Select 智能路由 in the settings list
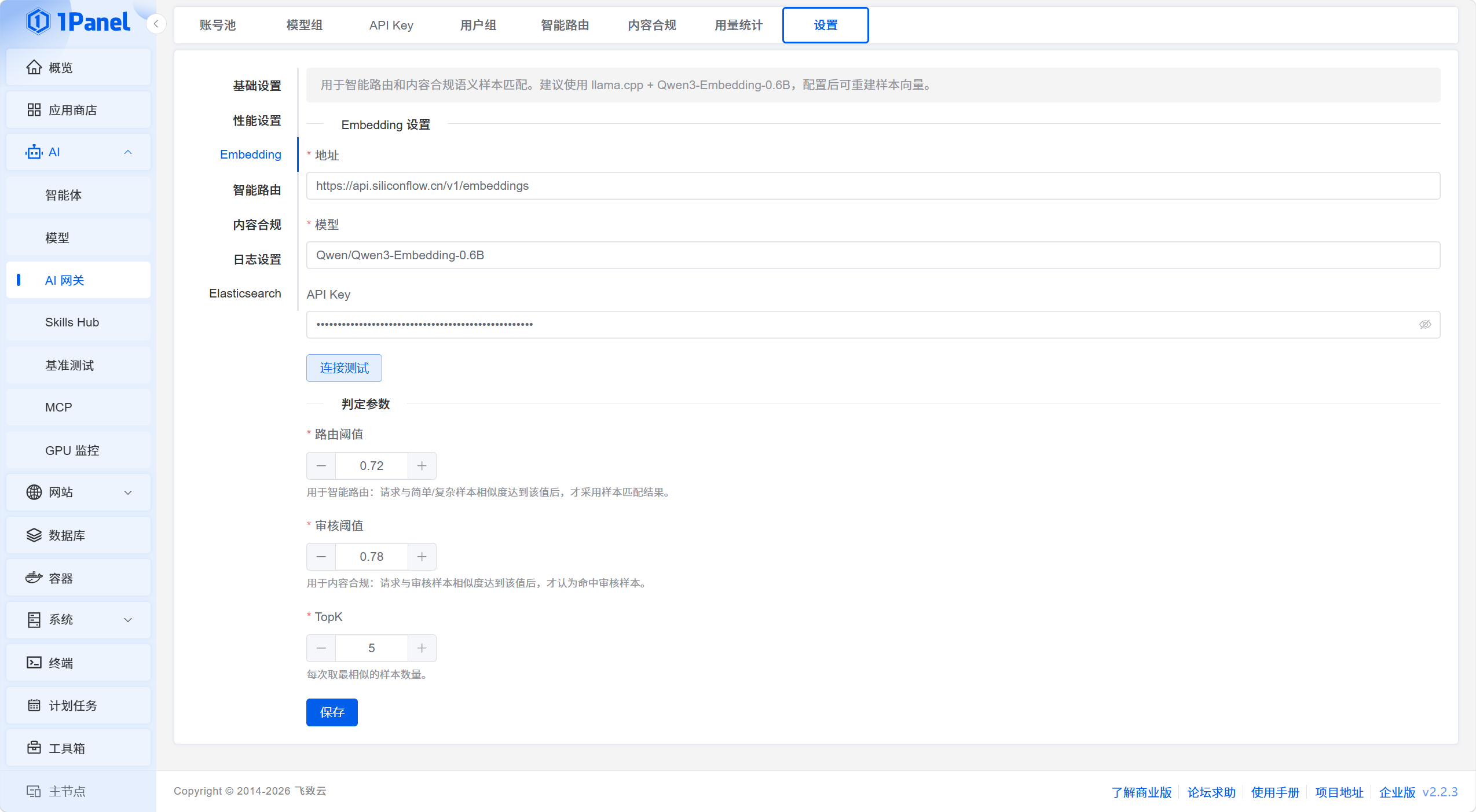1476x812 pixels. tap(257, 190)
